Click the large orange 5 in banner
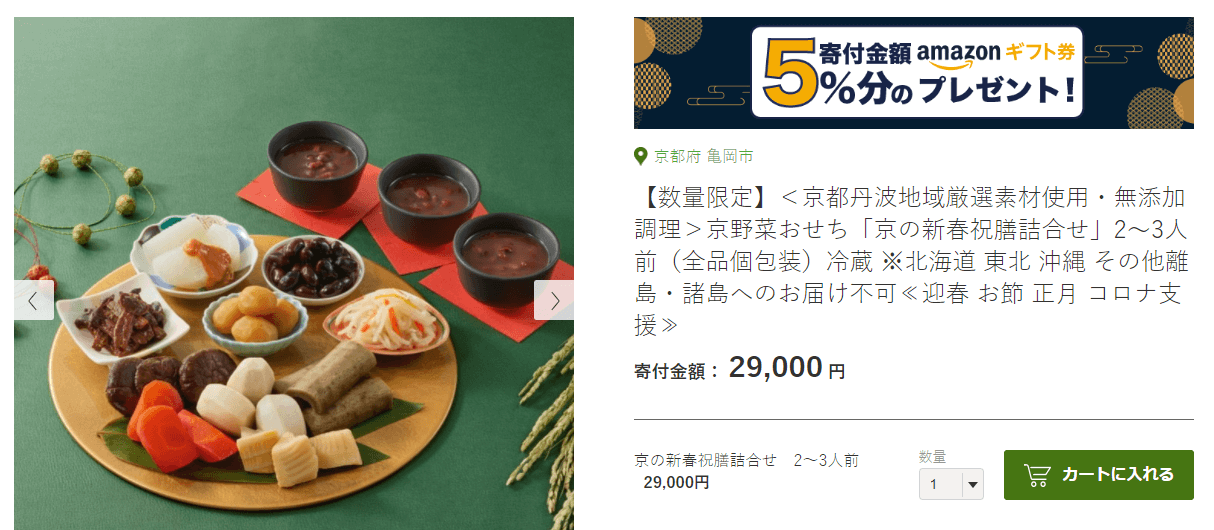Screen dimensions: 1214x530 tap(788, 76)
